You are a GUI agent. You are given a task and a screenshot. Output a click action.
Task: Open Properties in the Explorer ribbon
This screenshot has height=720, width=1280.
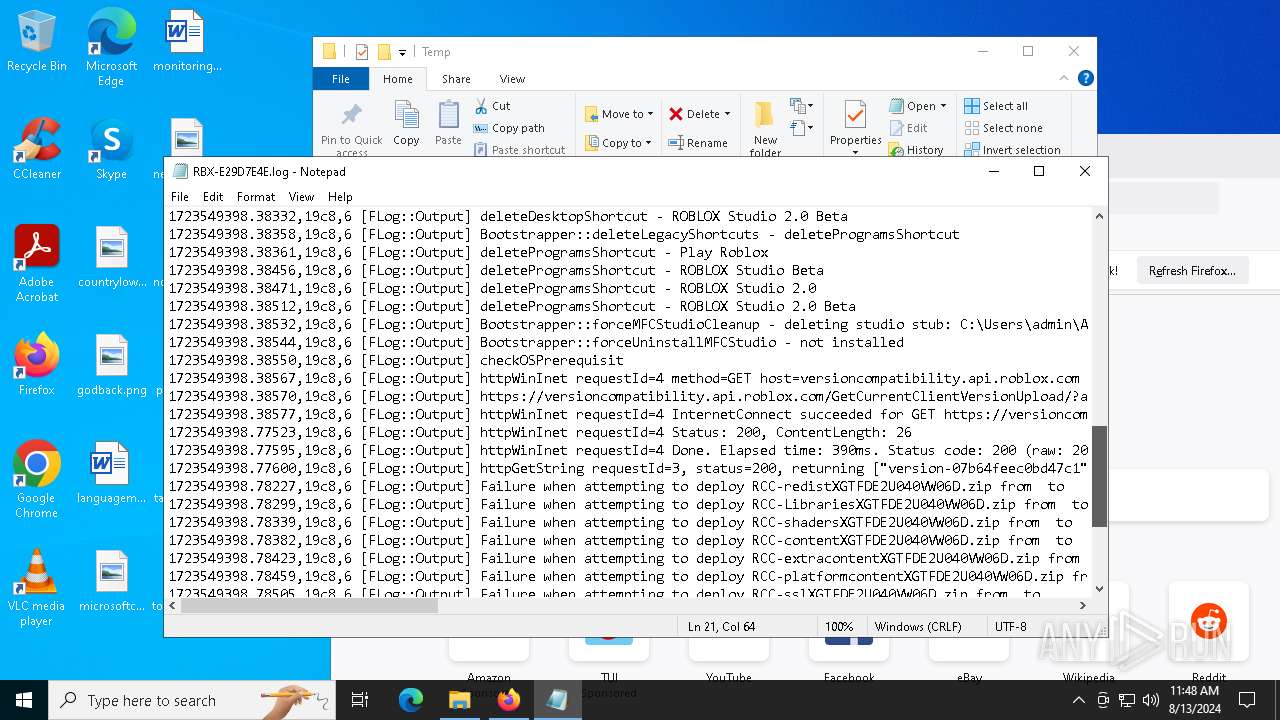point(855,126)
